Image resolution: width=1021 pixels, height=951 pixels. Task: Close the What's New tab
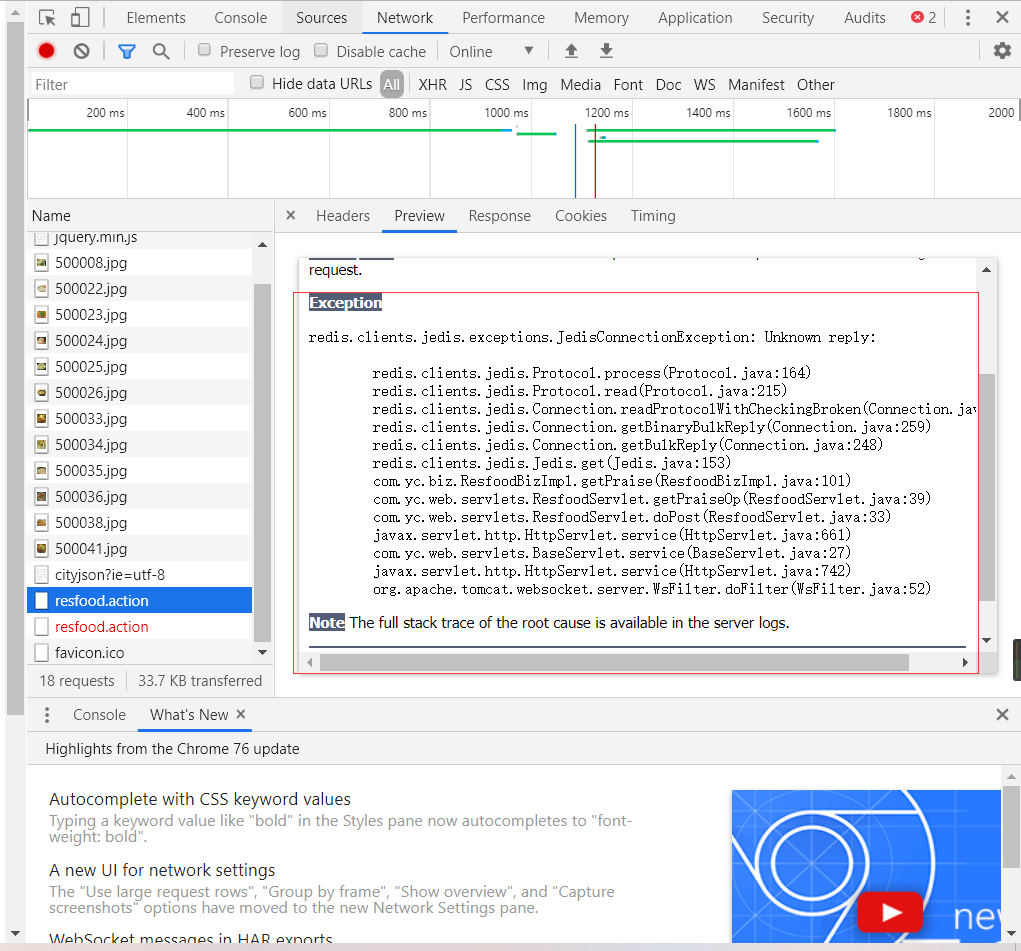[241, 714]
